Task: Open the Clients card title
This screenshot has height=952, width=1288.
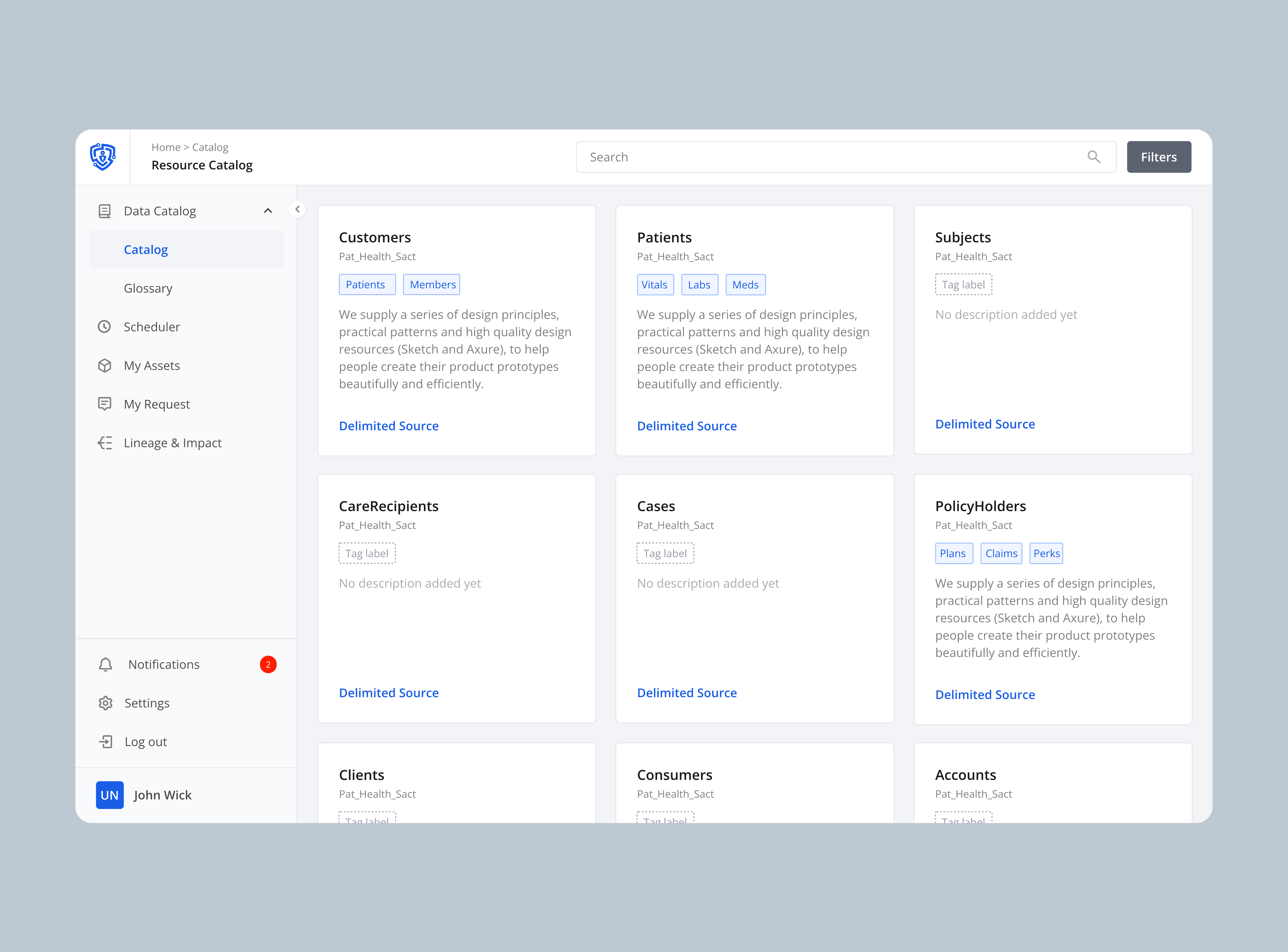Action: point(361,775)
